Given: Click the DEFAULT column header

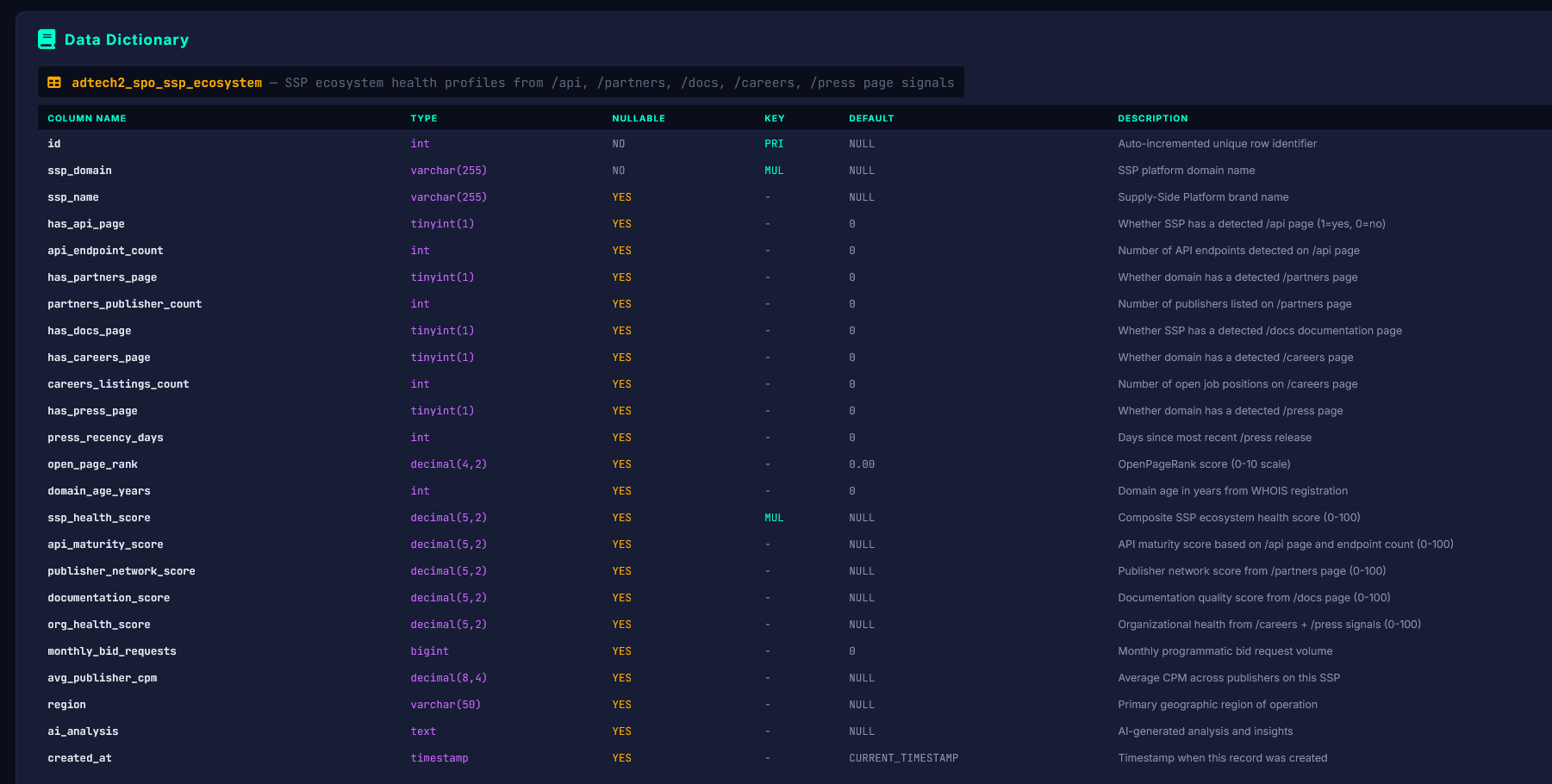Looking at the screenshot, I should point(871,118).
